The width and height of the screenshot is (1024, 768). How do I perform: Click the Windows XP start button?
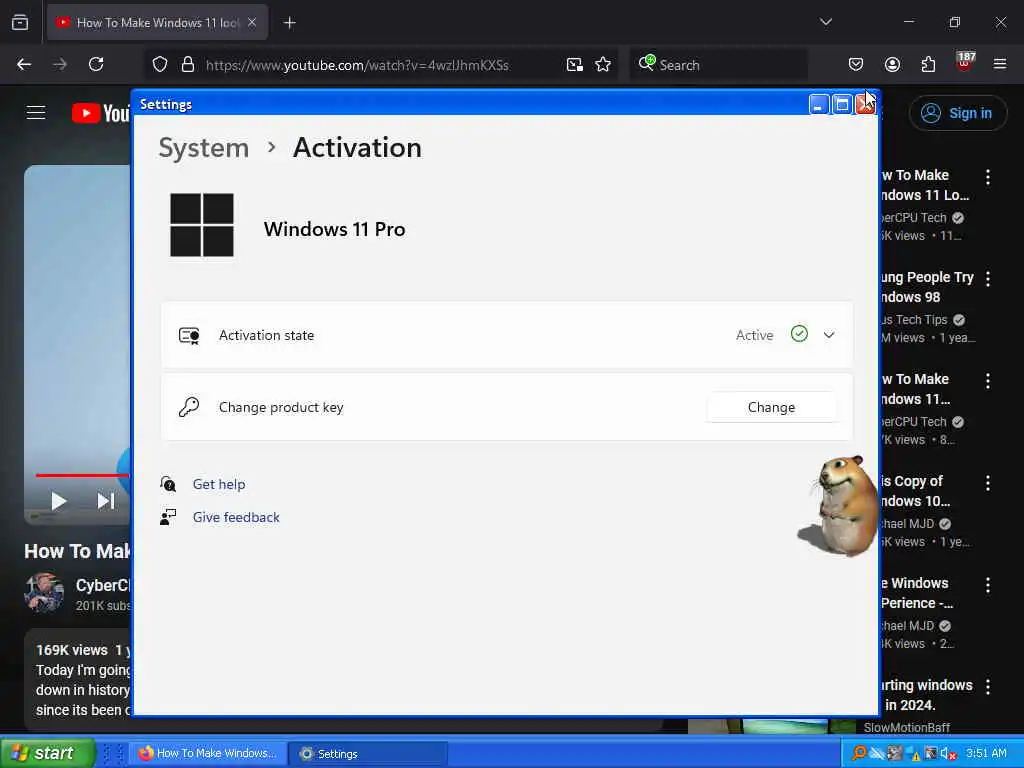pos(47,753)
